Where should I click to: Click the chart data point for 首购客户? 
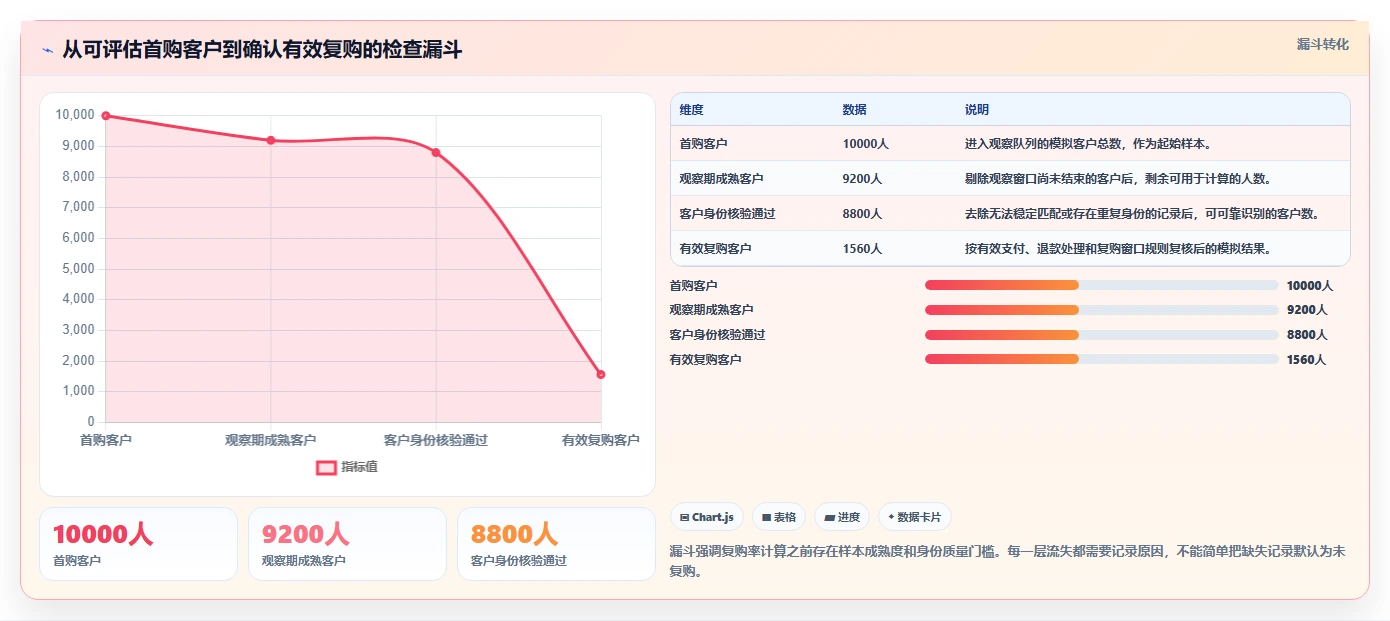(106, 116)
